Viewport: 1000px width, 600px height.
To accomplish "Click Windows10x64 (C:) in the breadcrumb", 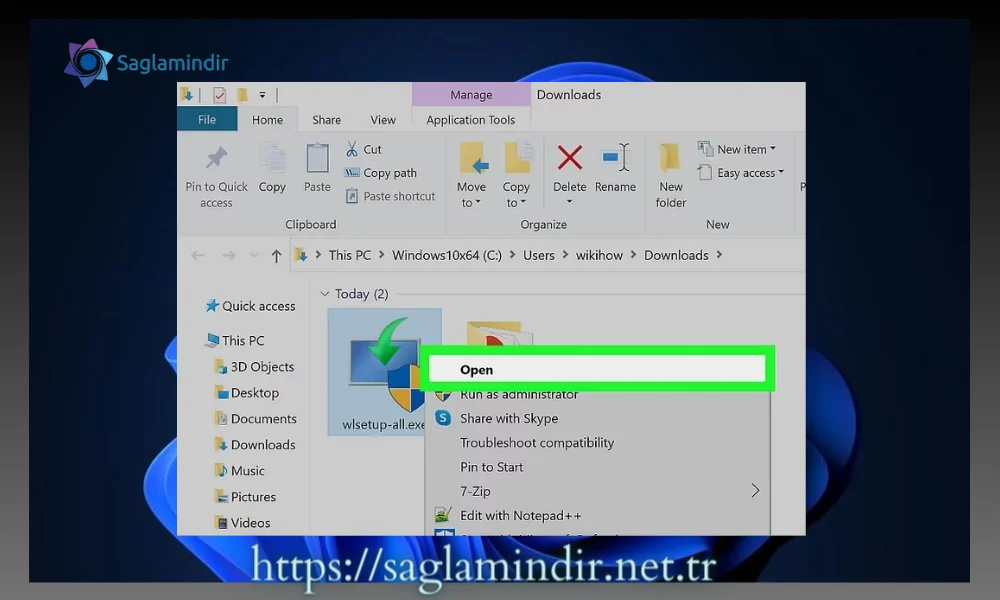I will pos(447,255).
